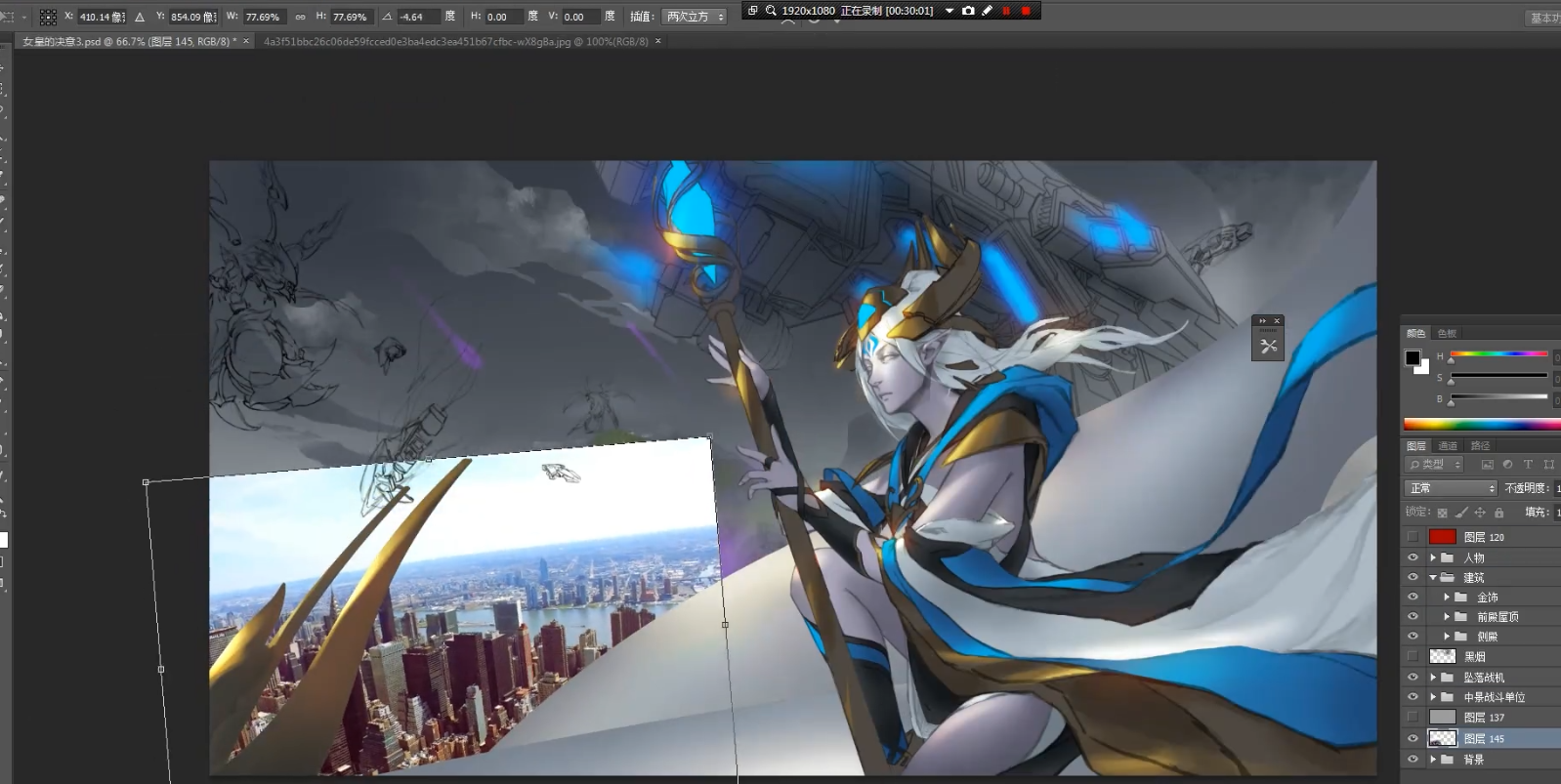Switch to the 路径 paths tab
The height and width of the screenshot is (784, 1561).
(1480, 445)
